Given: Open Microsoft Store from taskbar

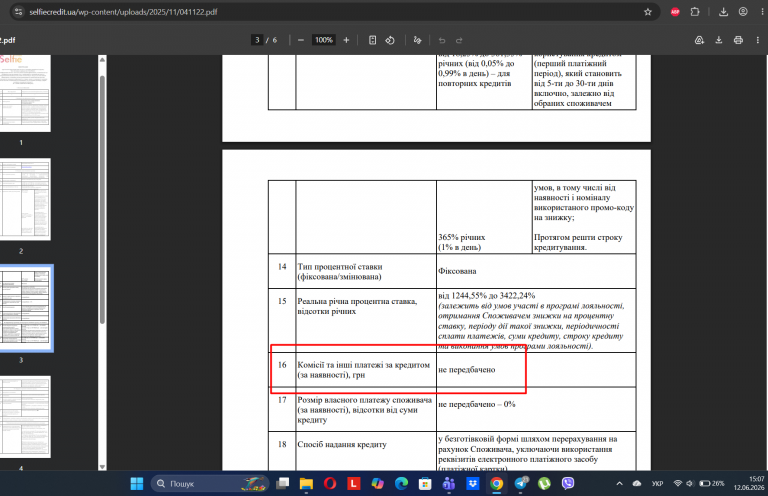Looking at the screenshot, I should (x=425, y=484).
